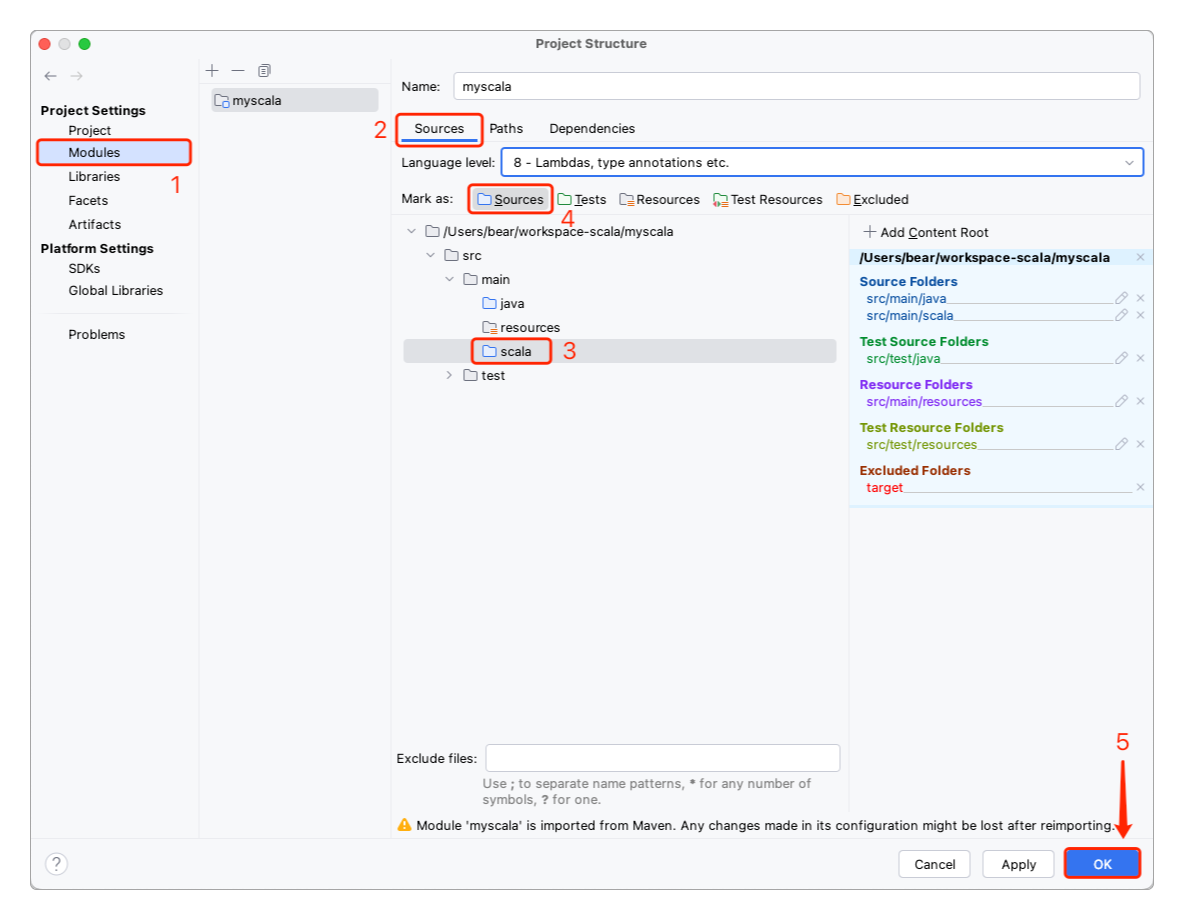The width and height of the screenshot is (1184, 920).
Task: Select the test folder in tree
Action: click(x=484, y=375)
